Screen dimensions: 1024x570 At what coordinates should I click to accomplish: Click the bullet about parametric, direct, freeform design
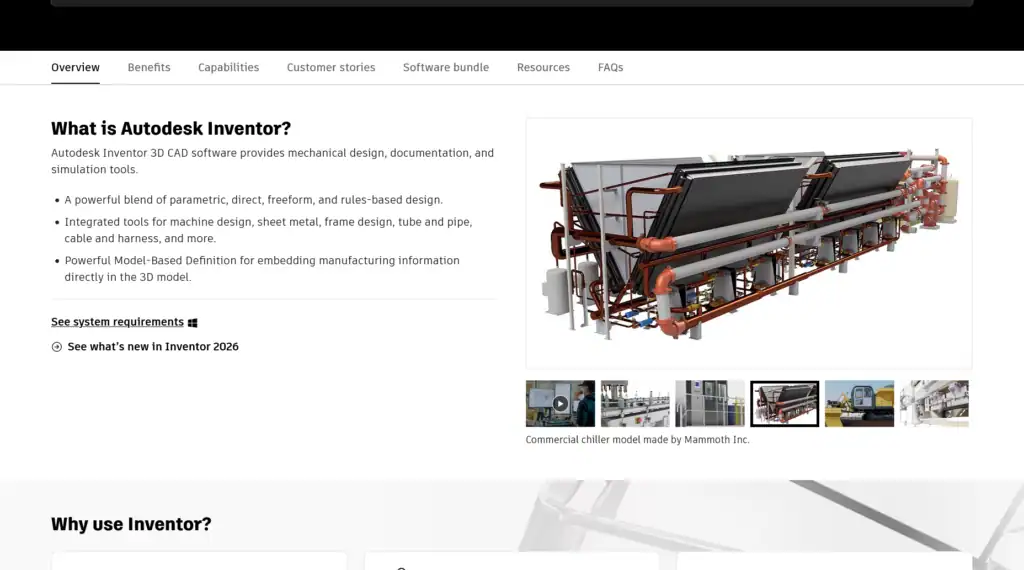click(x=253, y=200)
